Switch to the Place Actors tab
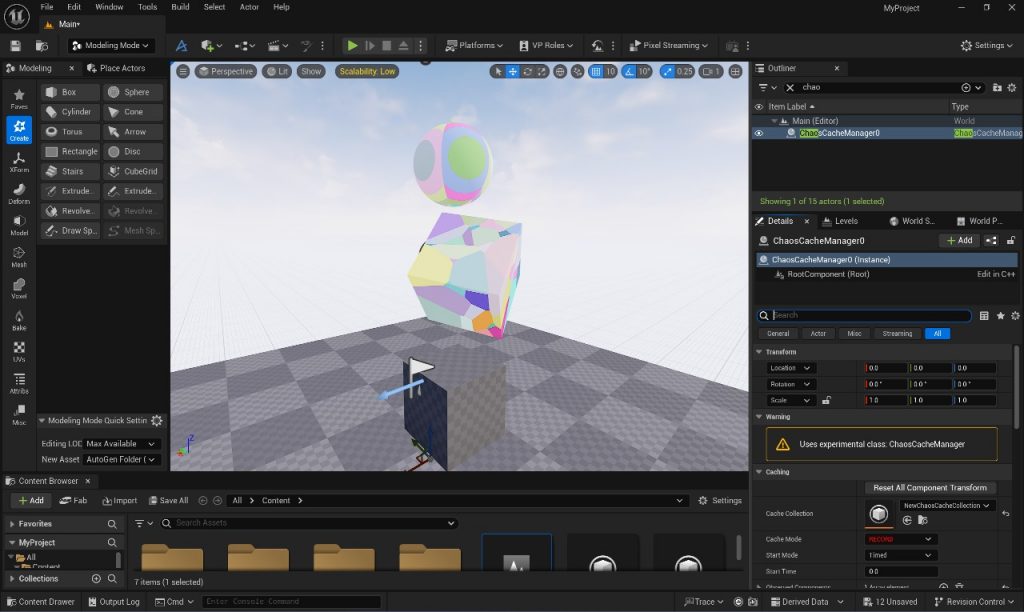1024x612 pixels. pos(116,68)
